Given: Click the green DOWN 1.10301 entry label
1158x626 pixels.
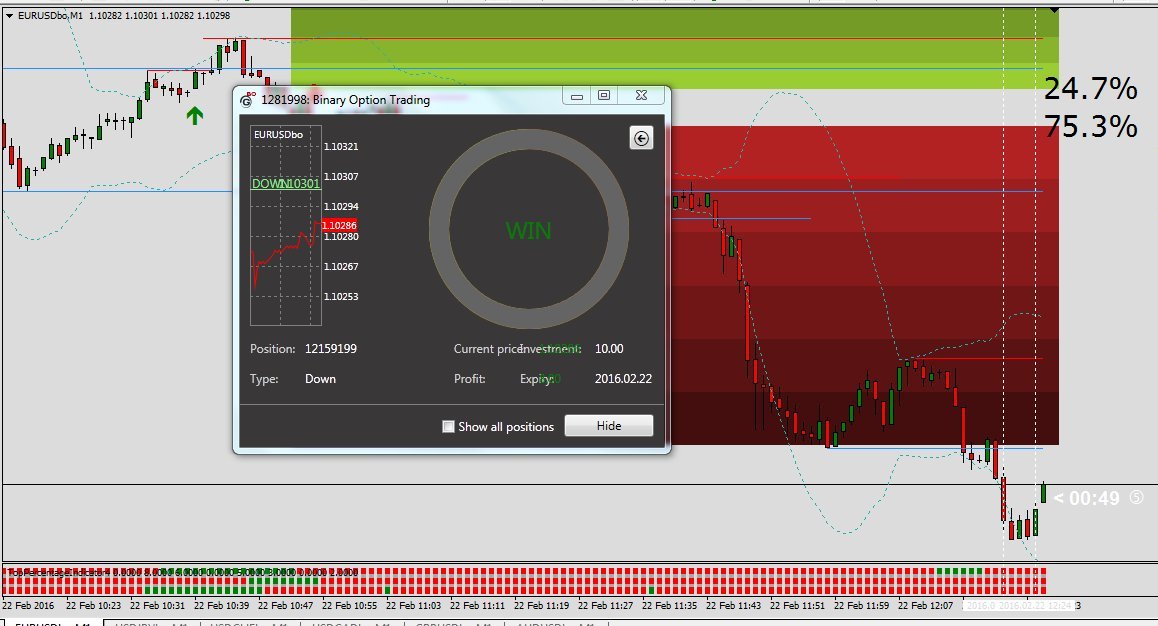Looking at the screenshot, I should [285, 184].
